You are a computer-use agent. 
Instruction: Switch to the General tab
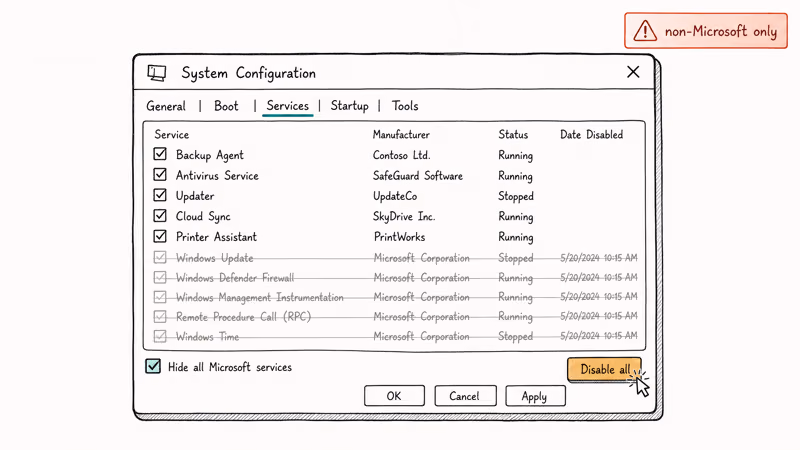pyautogui.click(x=166, y=106)
